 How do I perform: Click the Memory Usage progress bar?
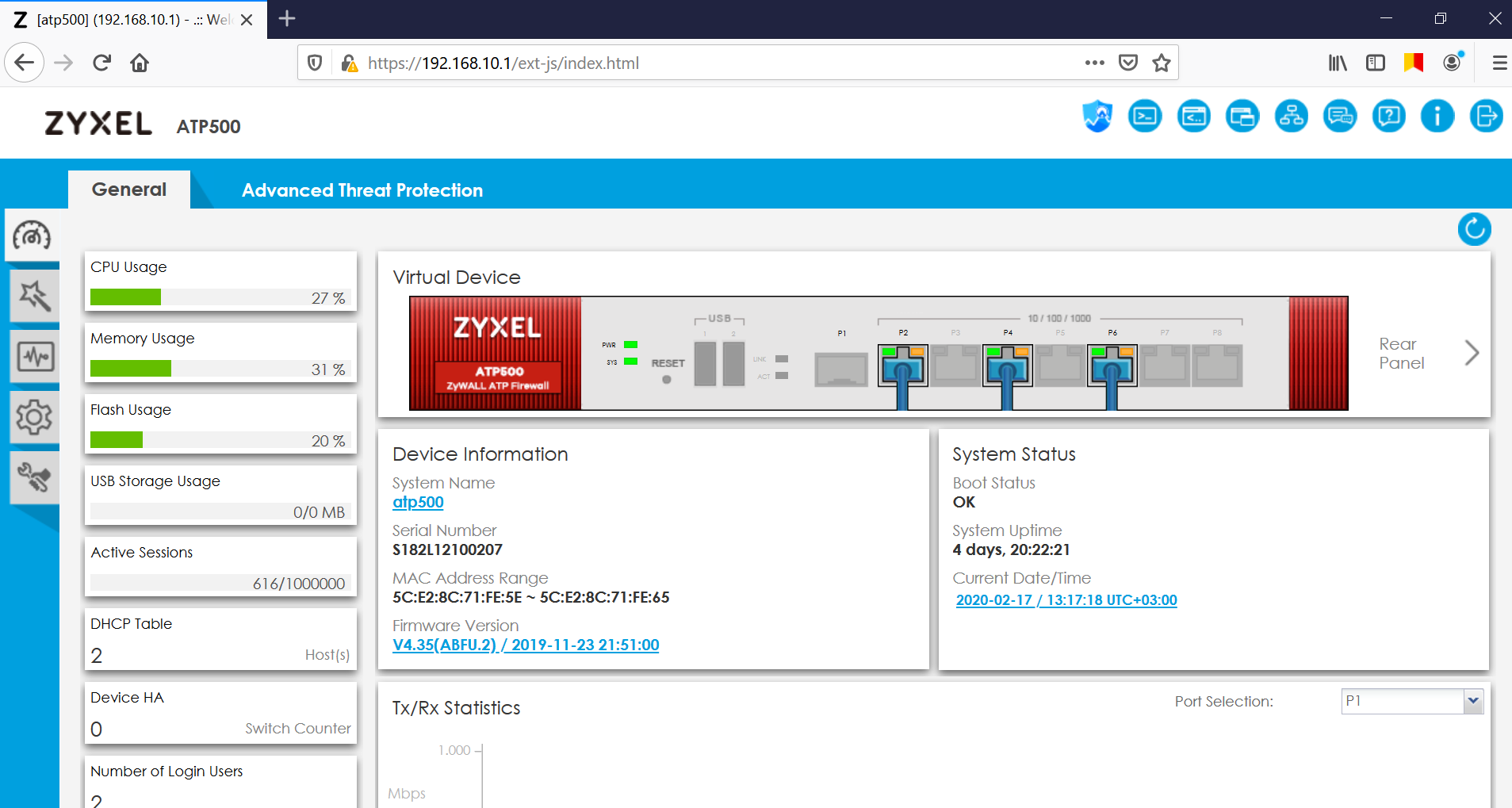click(x=220, y=369)
